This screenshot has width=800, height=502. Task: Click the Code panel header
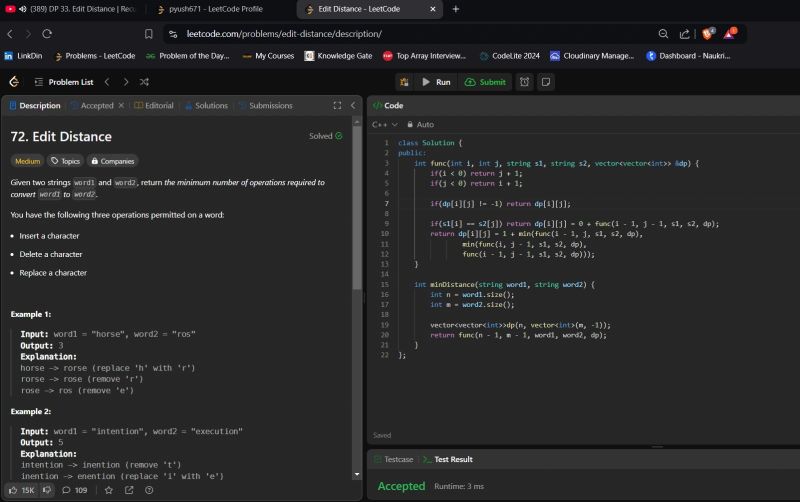point(388,106)
